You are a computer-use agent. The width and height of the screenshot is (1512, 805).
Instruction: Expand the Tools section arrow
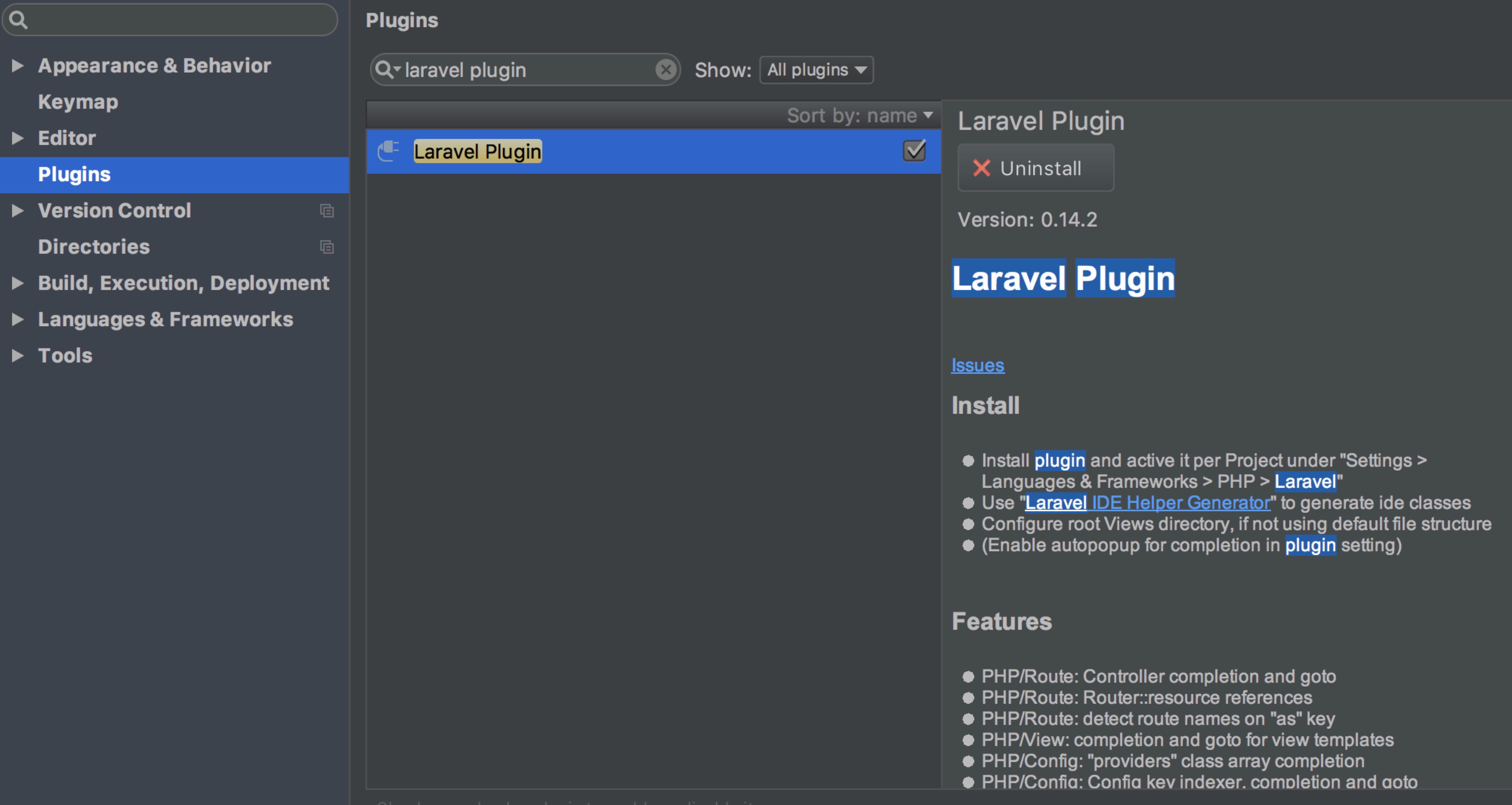point(18,355)
